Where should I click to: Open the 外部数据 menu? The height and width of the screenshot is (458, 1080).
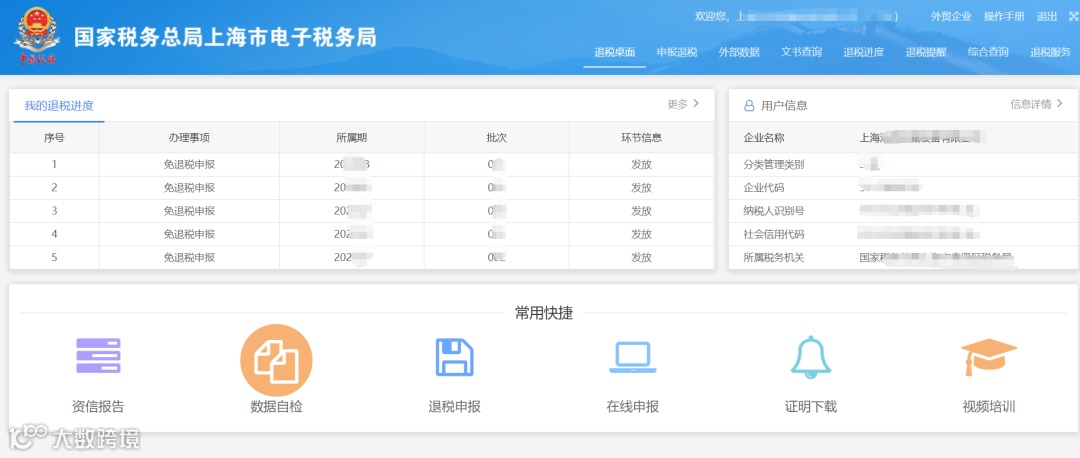point(739,52)
